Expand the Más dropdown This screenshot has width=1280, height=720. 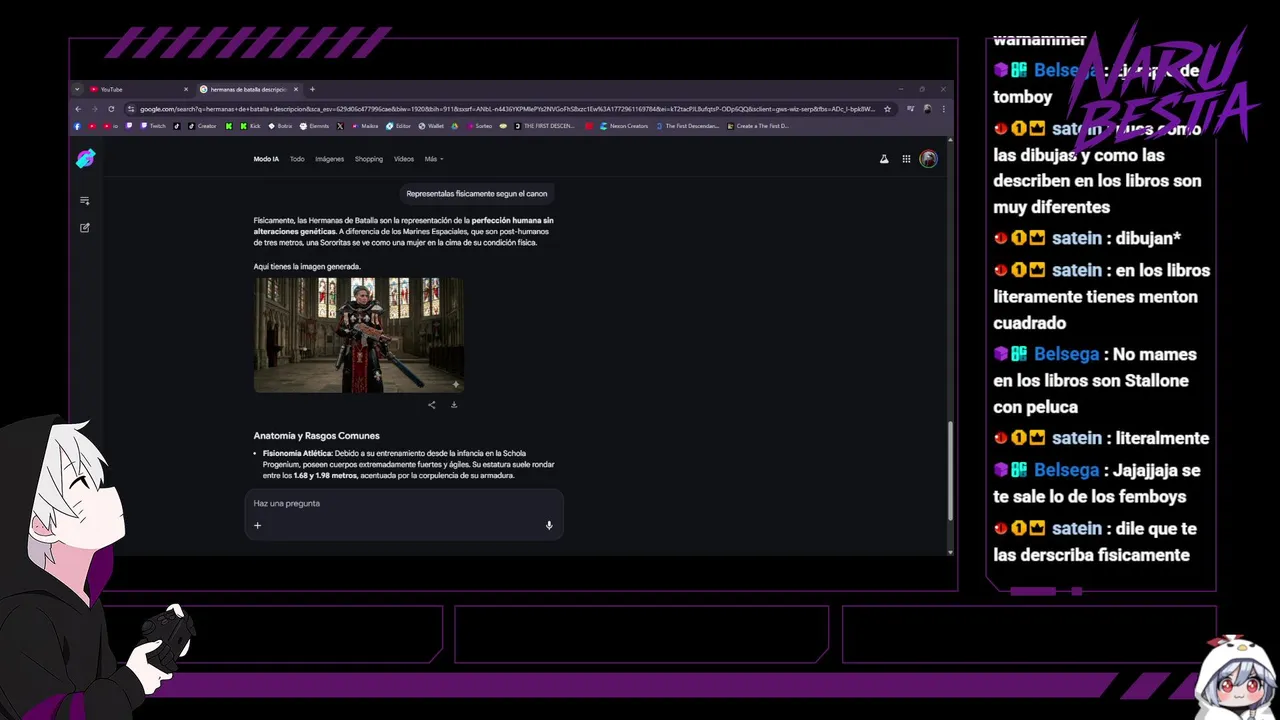[x=433, y=159]
